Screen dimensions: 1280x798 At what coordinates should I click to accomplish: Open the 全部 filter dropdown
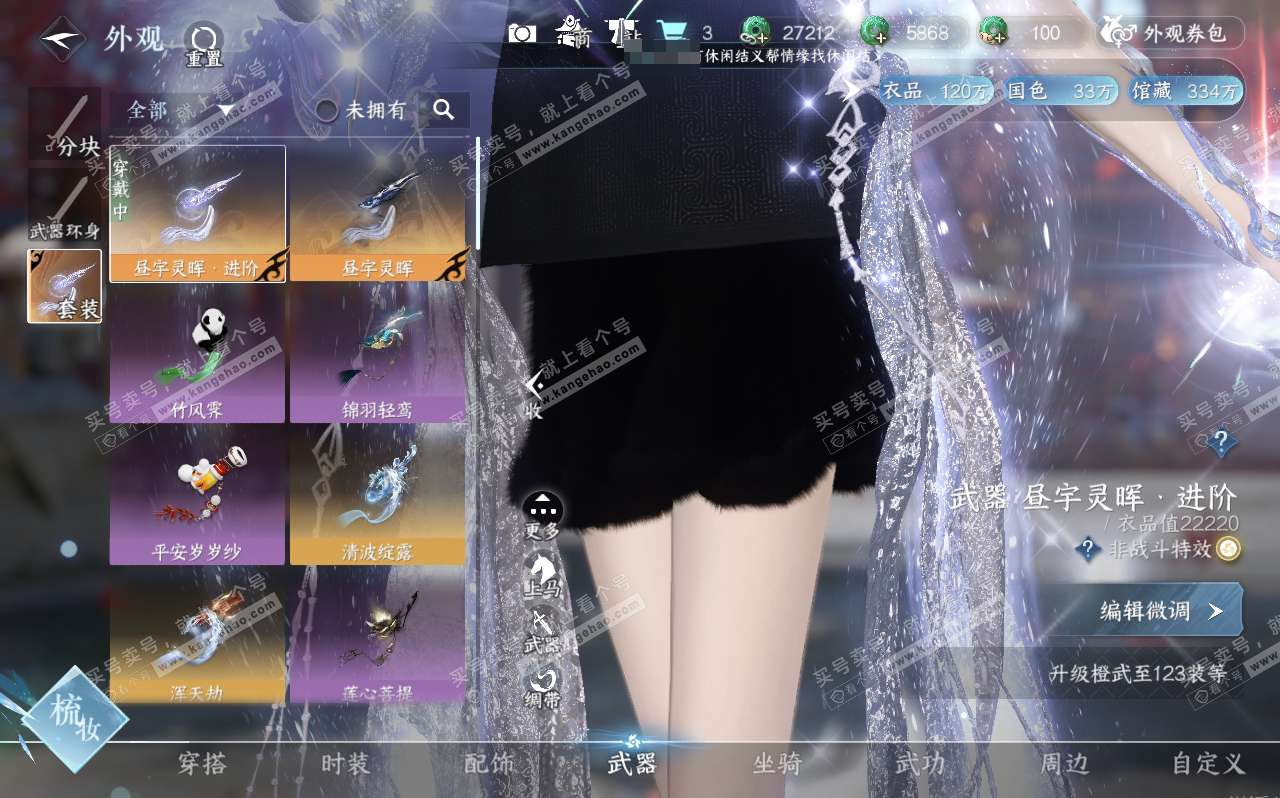(180, 110)
